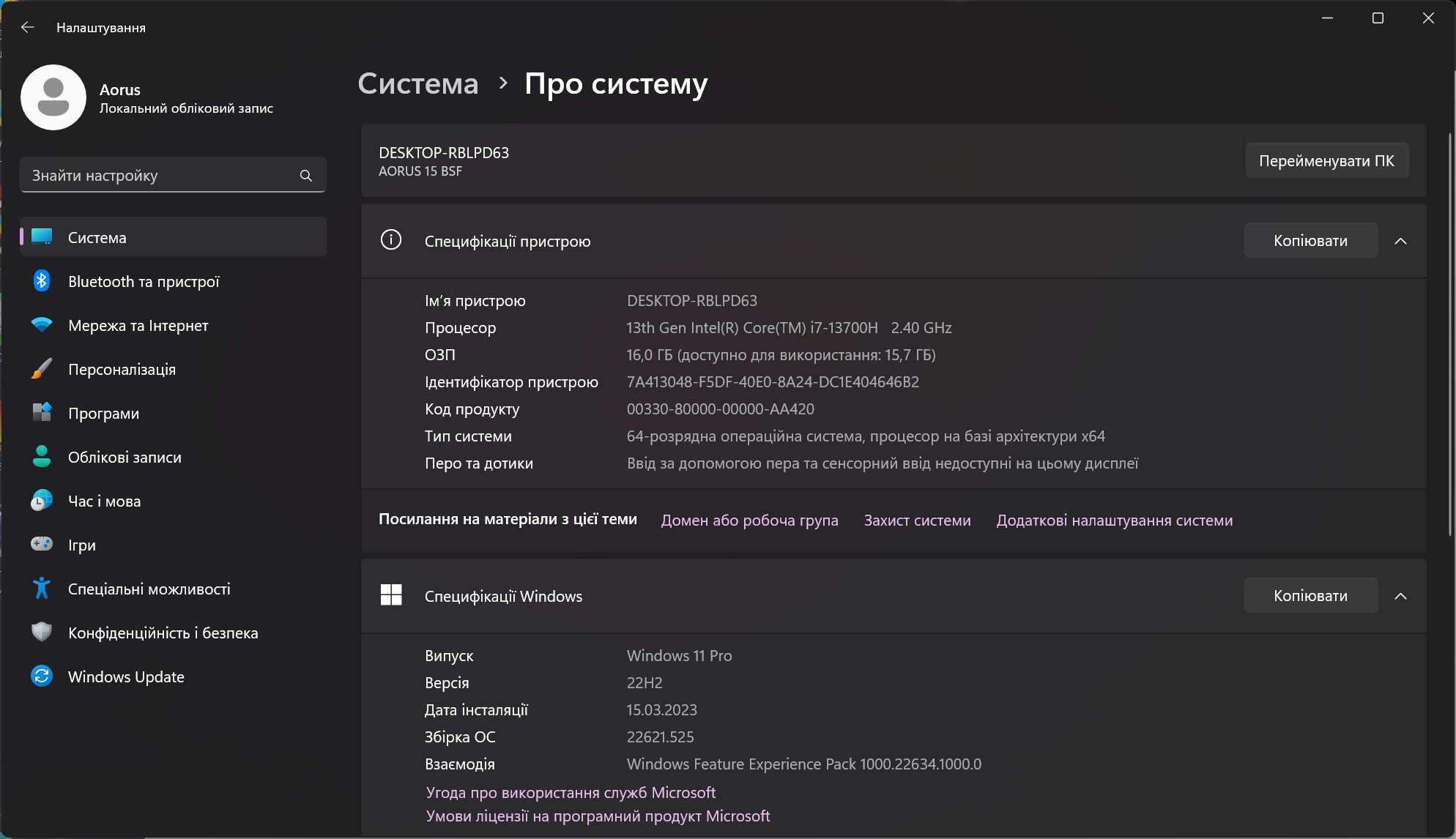The width and height of the screenshot is (1456, 839).
Task: Click the search magnifier icon
Action: (306, 176)
